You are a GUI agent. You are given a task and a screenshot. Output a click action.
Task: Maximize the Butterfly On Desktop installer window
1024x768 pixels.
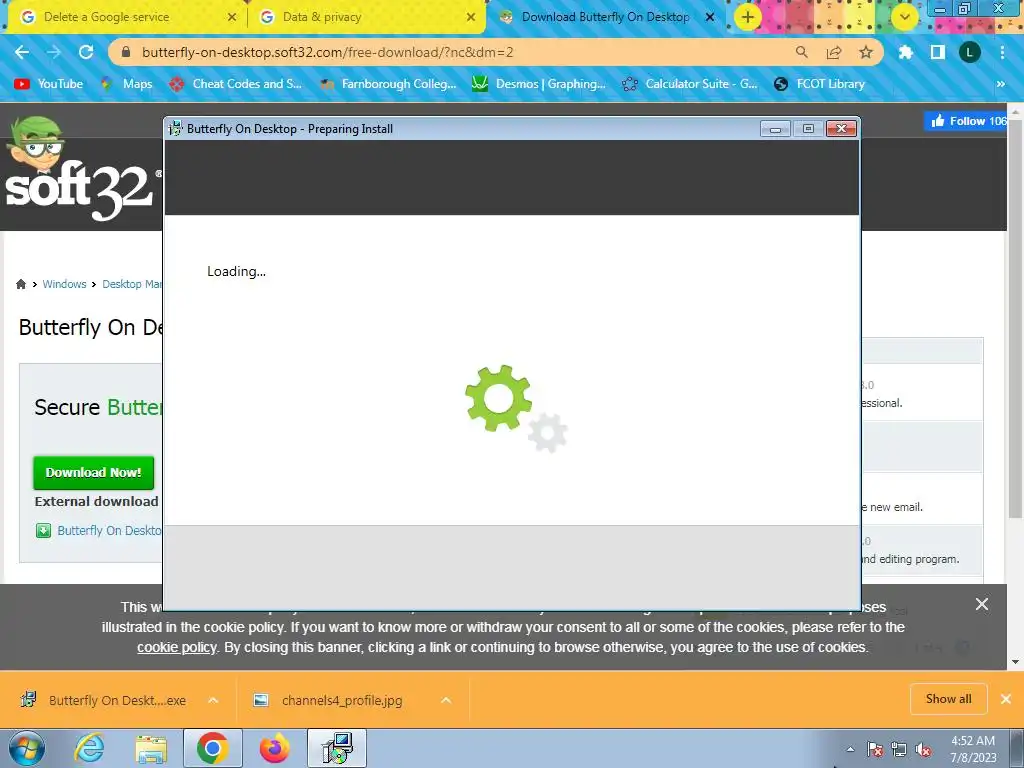pyautogui.click(x=808, y=129)
